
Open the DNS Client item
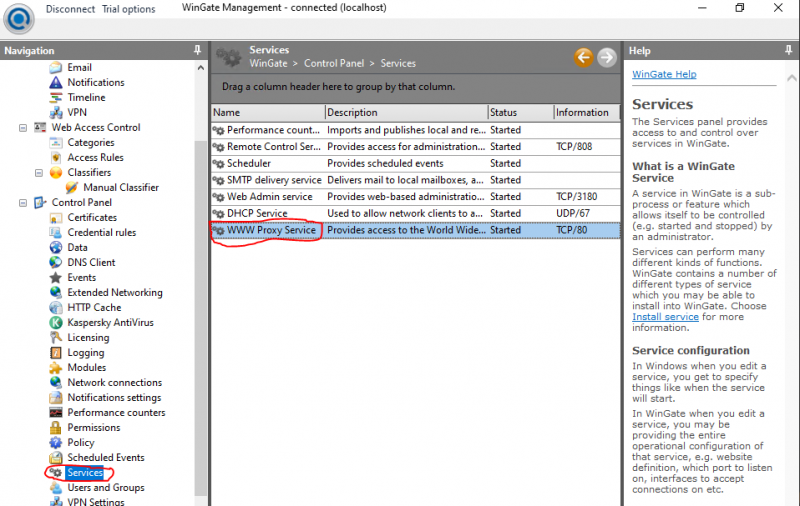coord(91,263)
